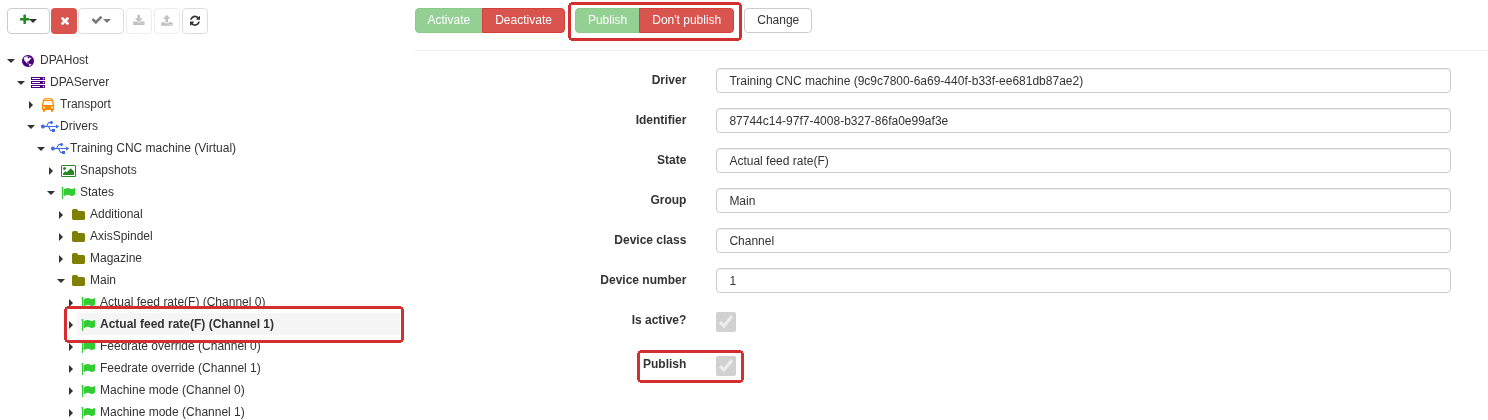This screenshot has height=420, width=1488.
Task: Click flag icon of Actual feed rate(F) (Channel 1)
Action: click(88, 324)
